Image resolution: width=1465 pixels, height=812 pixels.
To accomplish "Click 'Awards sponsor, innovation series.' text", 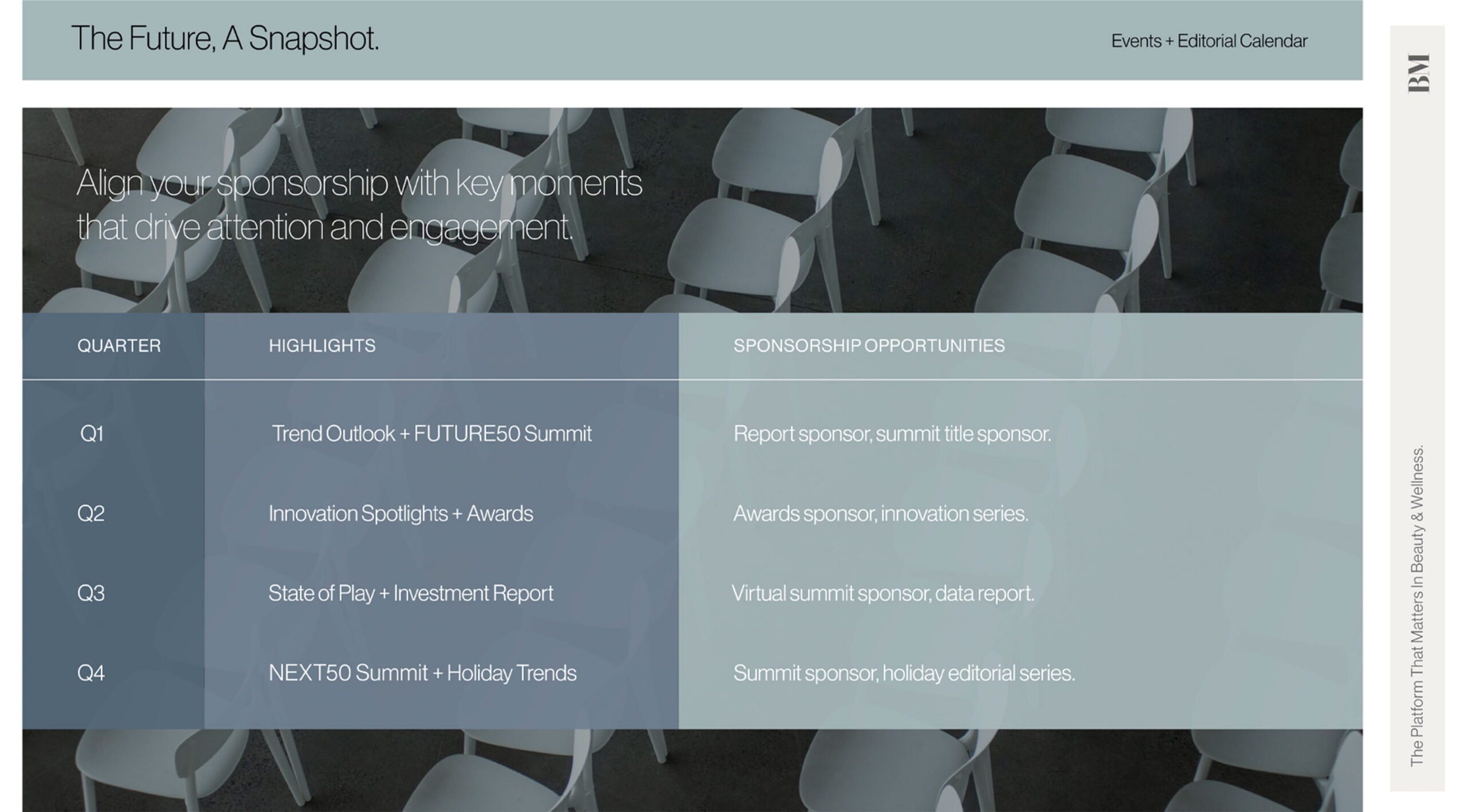I will (x=881, y=513).
